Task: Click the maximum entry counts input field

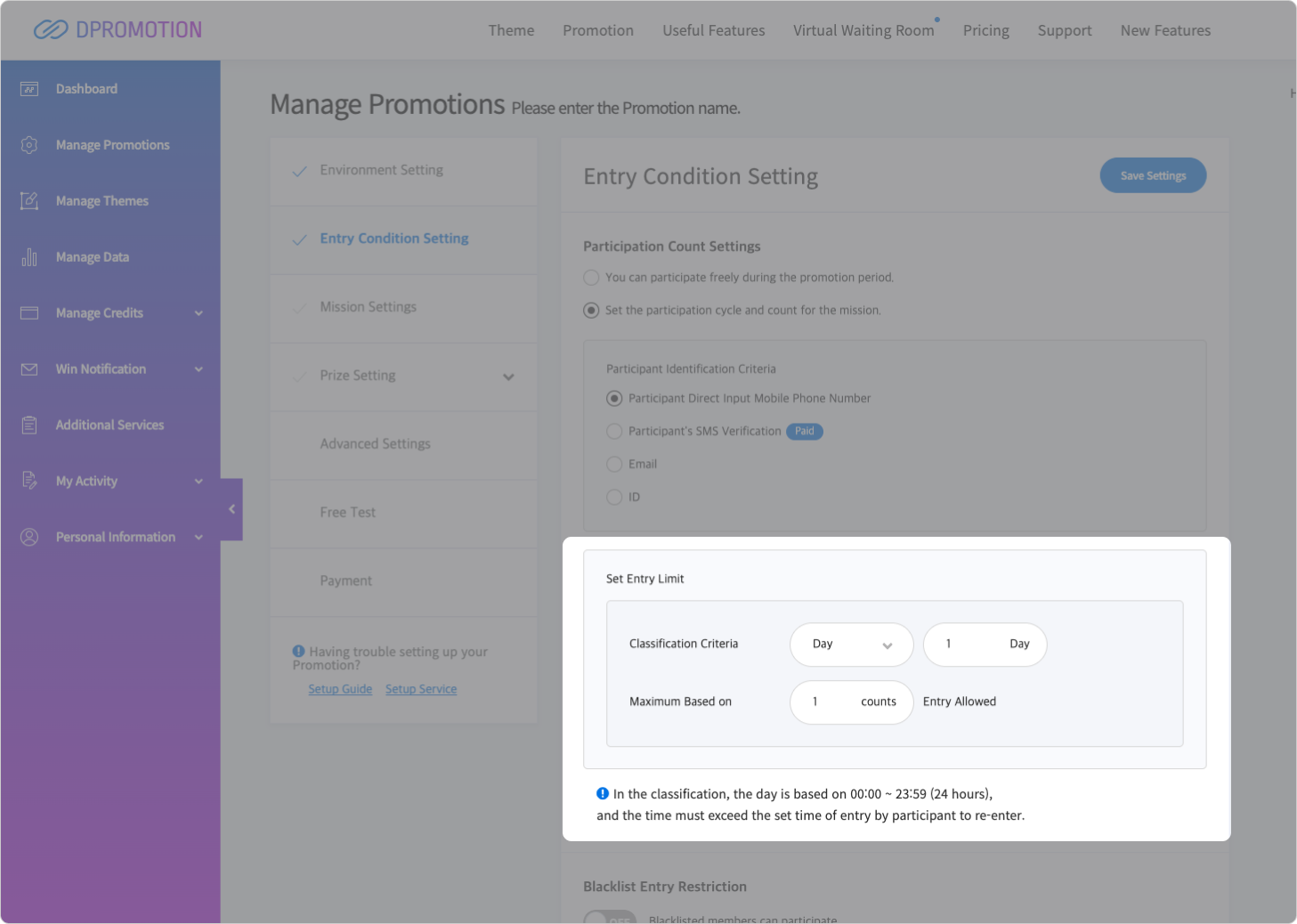Action: [x=852, y=702]
